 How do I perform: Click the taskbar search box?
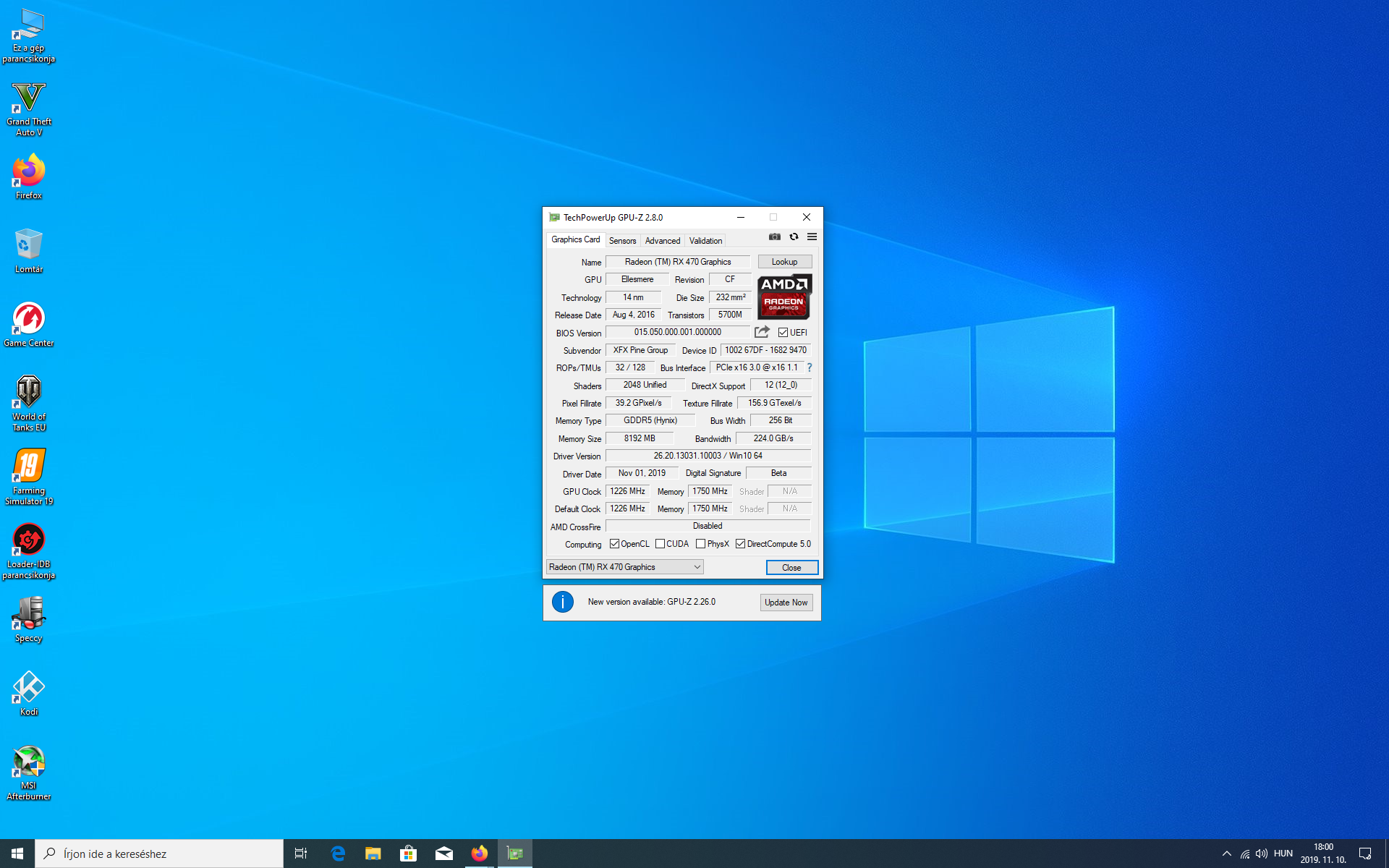pos(159,854)
